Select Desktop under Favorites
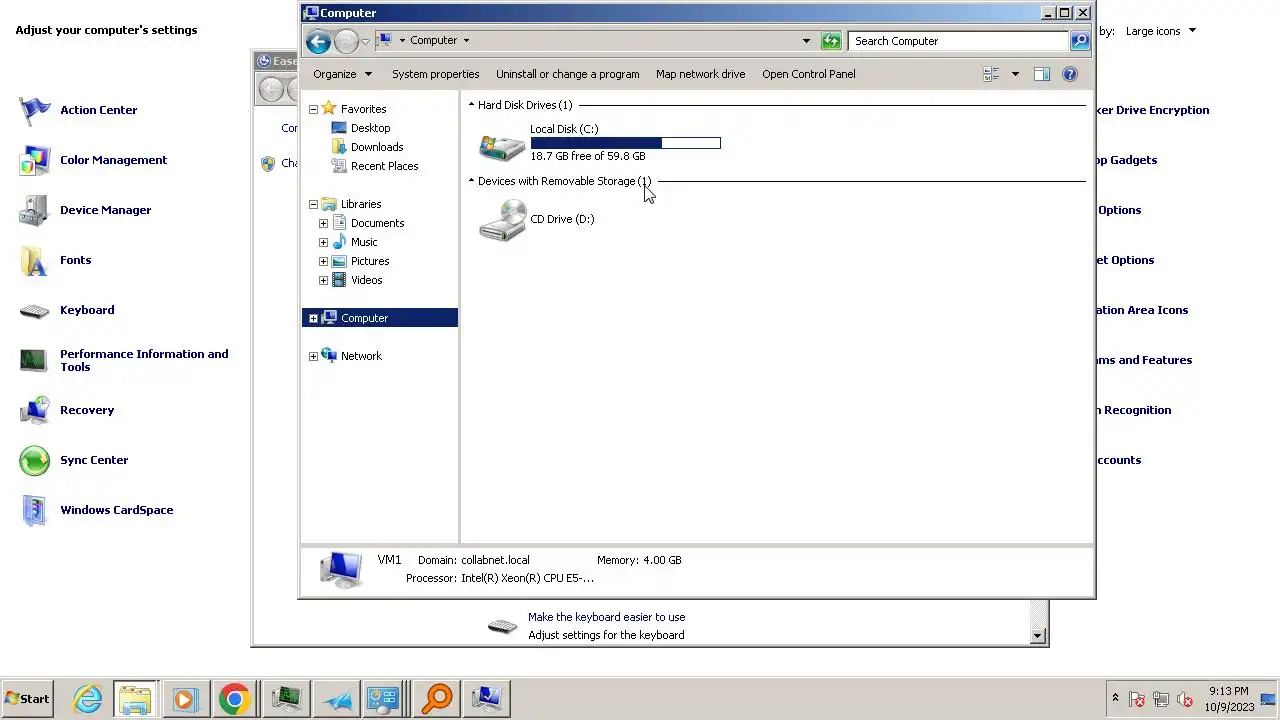This screenshot has width=1280, height=720. (370, 128)
